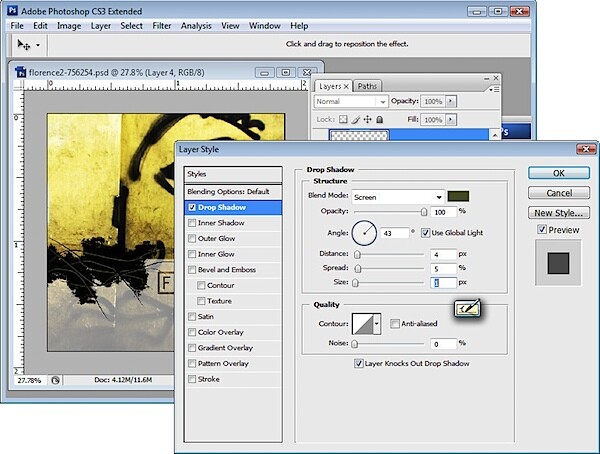Enable the Color Overlay checkbox

point(192,332)
